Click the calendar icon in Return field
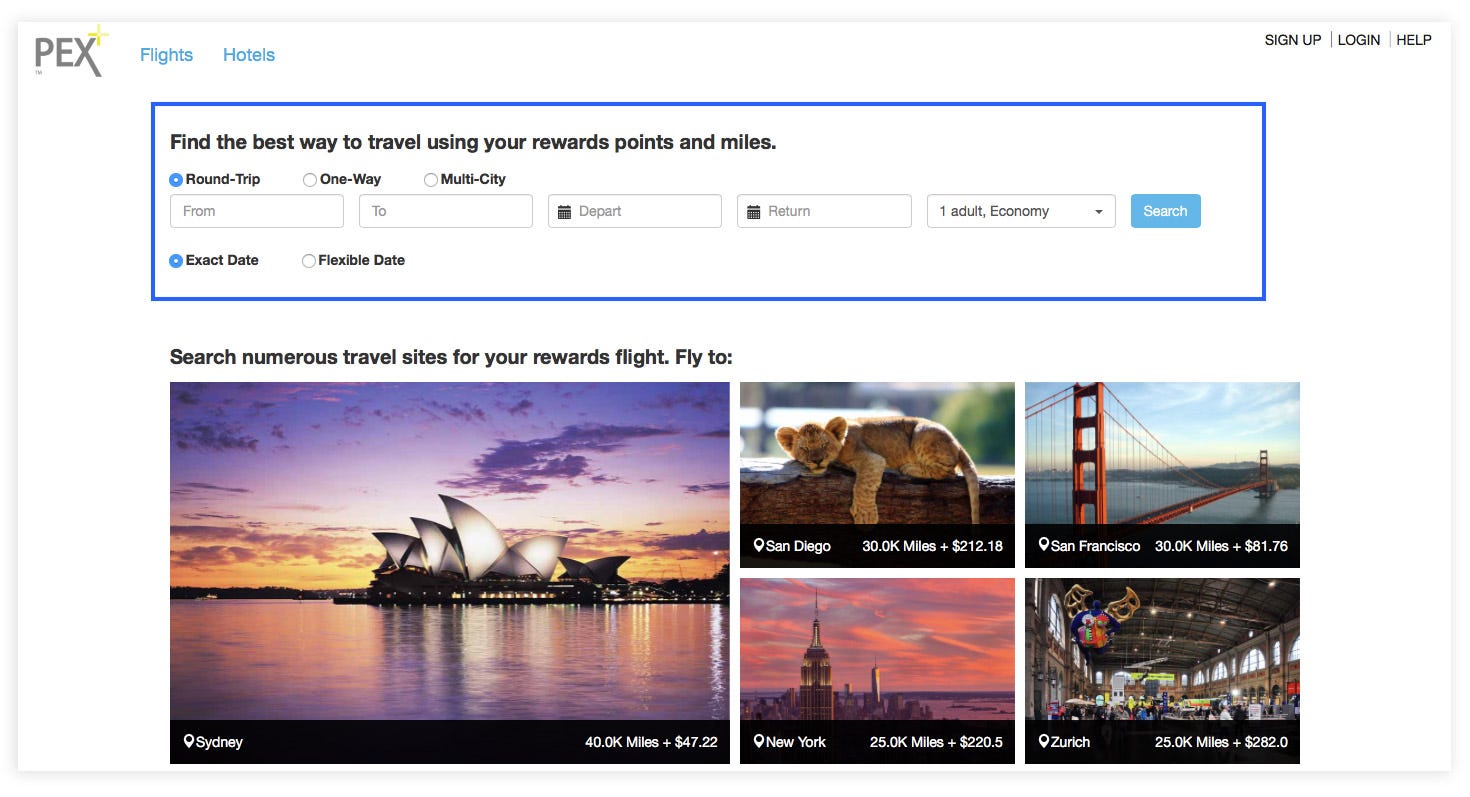This screenshot has height=797, width=1470. click(754, 212)
